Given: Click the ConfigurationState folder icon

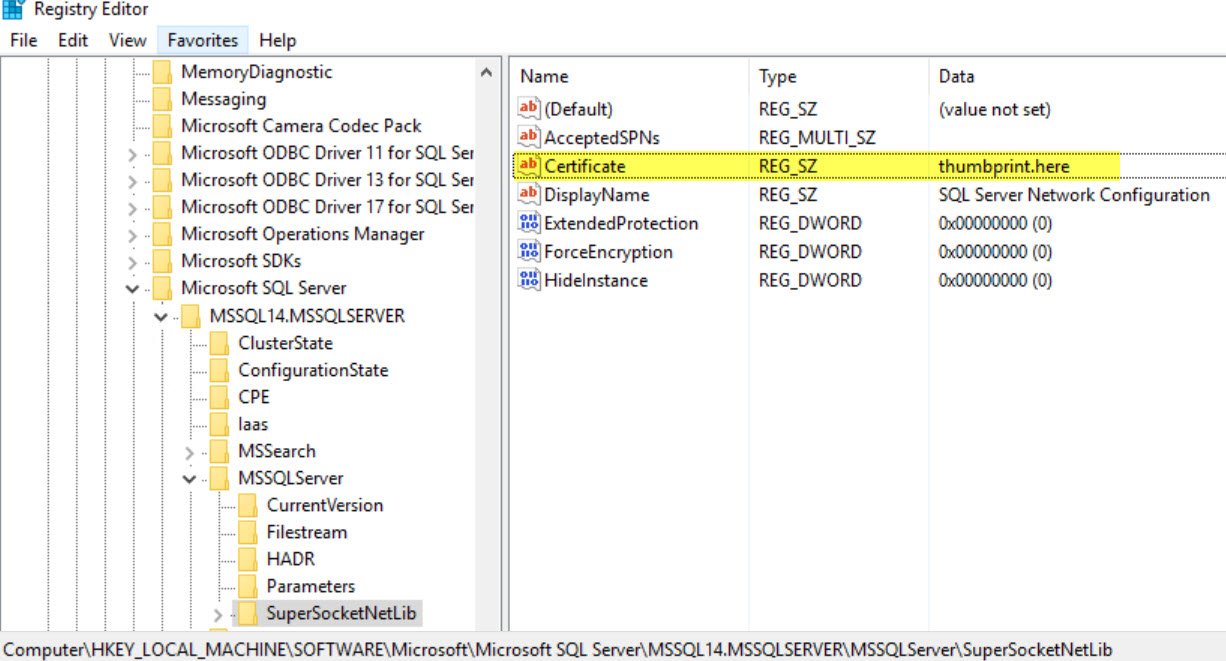Looking at the screenshot, I should [x=219, y=370].
